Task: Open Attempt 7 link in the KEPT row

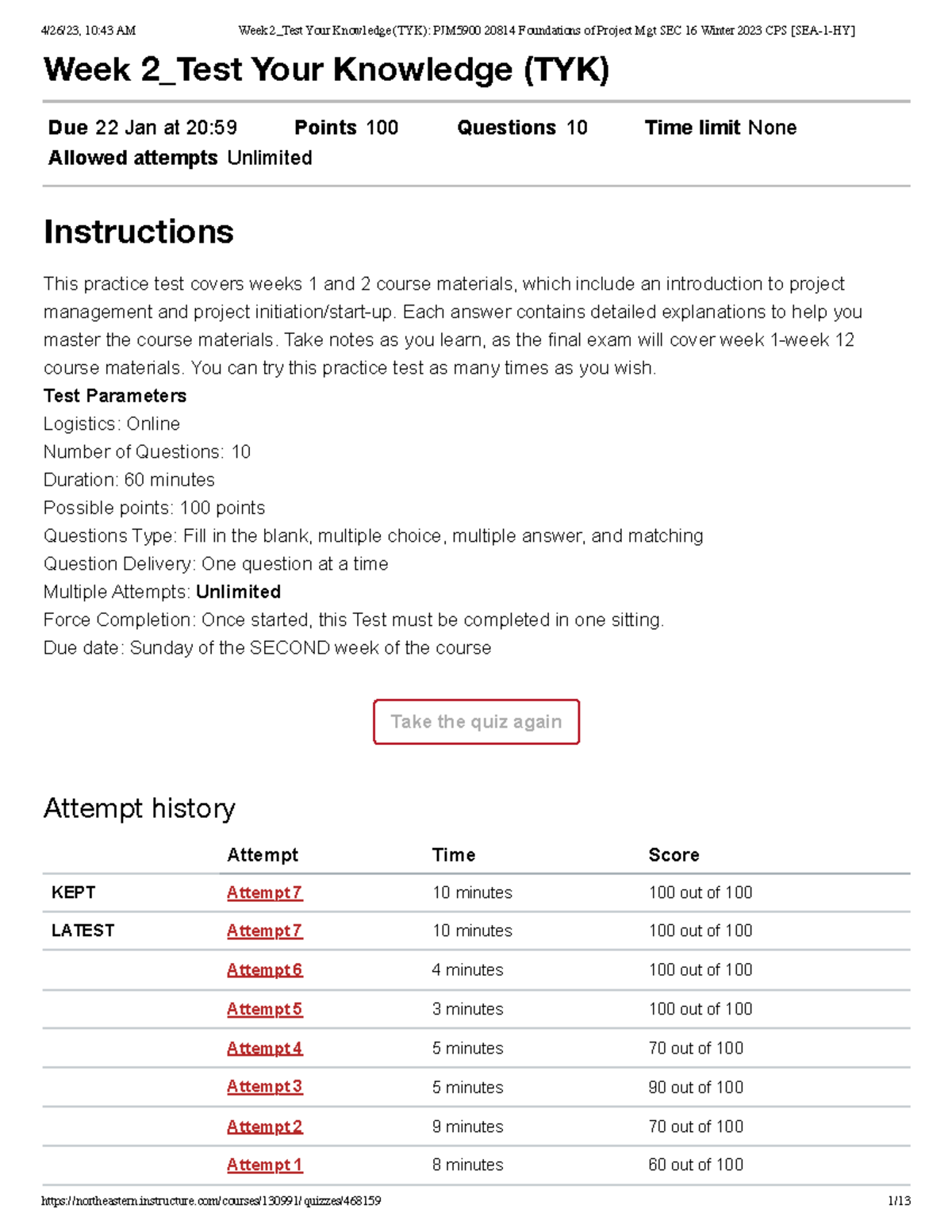Action: point(264,892)
